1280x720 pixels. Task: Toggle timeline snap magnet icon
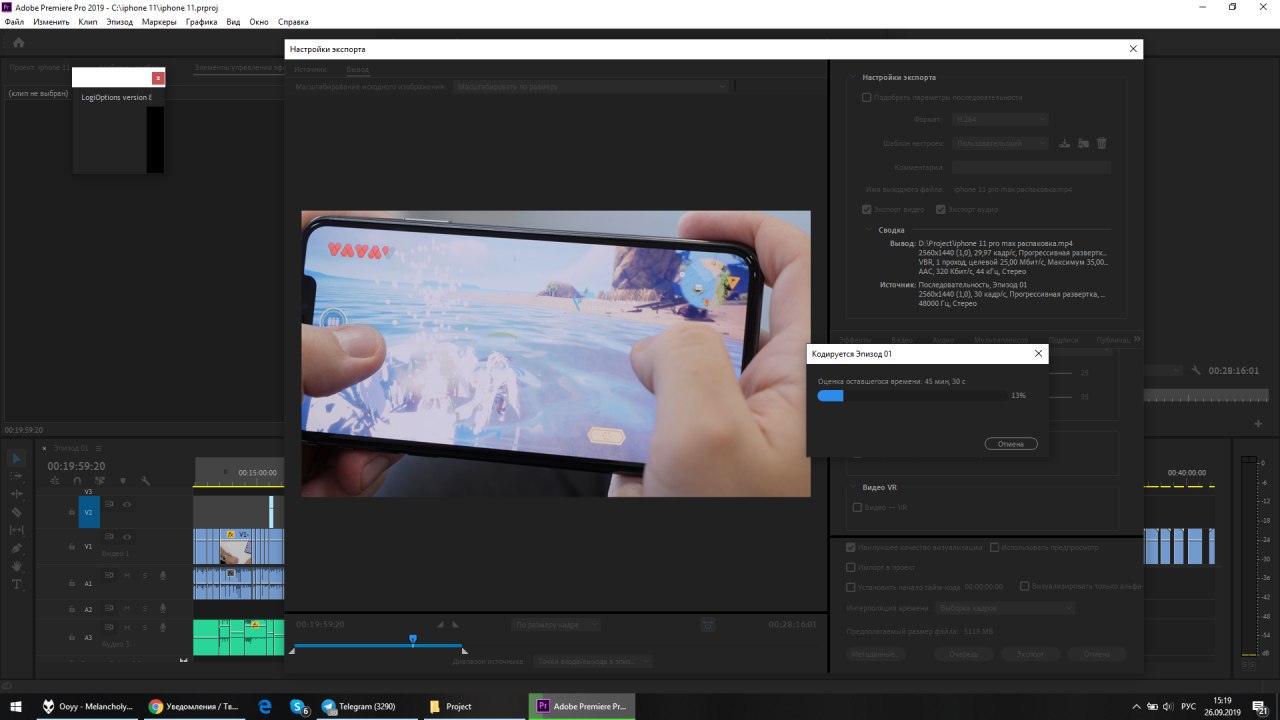tap(77, 481)
